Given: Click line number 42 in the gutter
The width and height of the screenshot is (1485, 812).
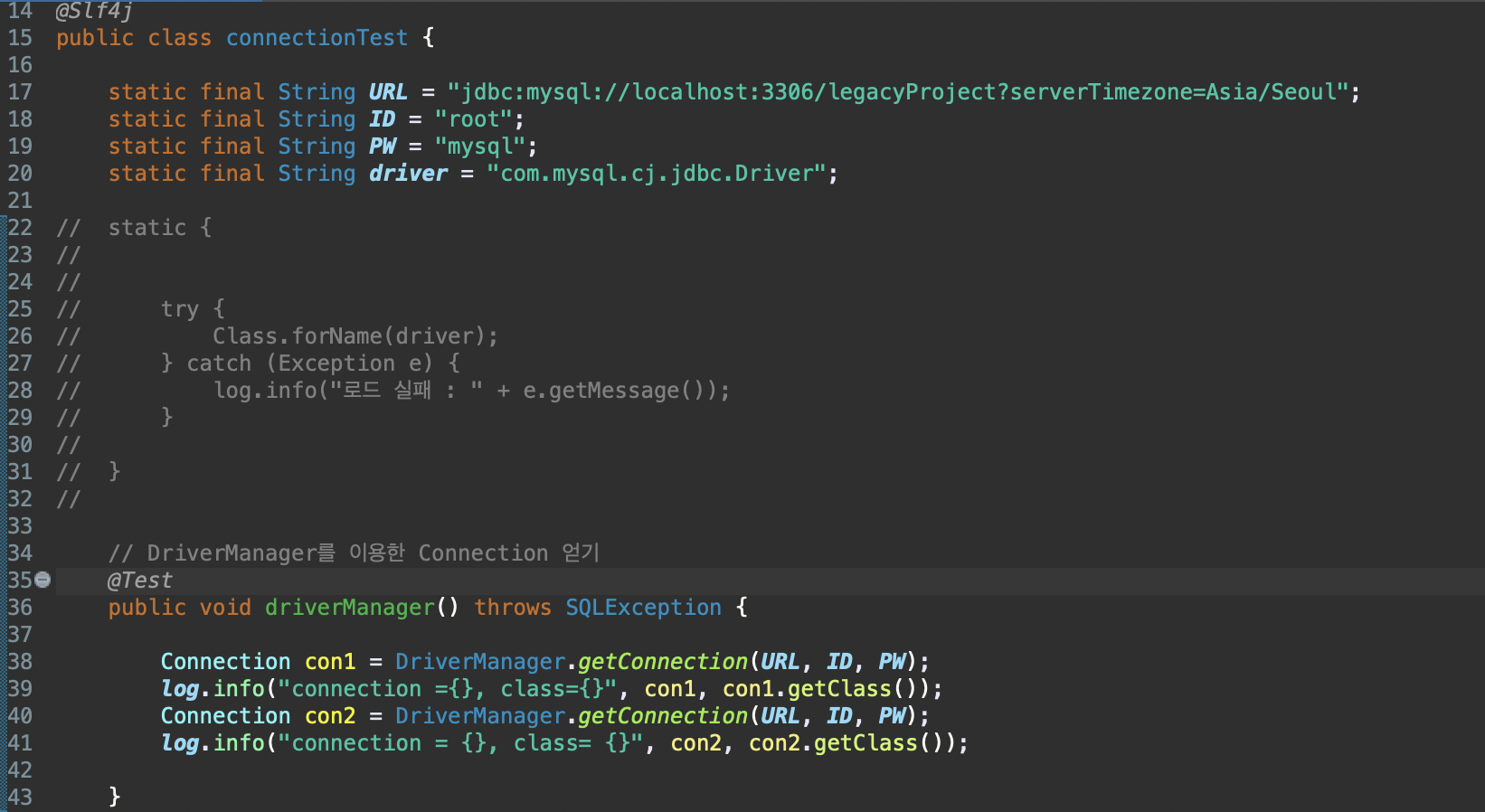Looking at the screenshot, I should (20, 770).
